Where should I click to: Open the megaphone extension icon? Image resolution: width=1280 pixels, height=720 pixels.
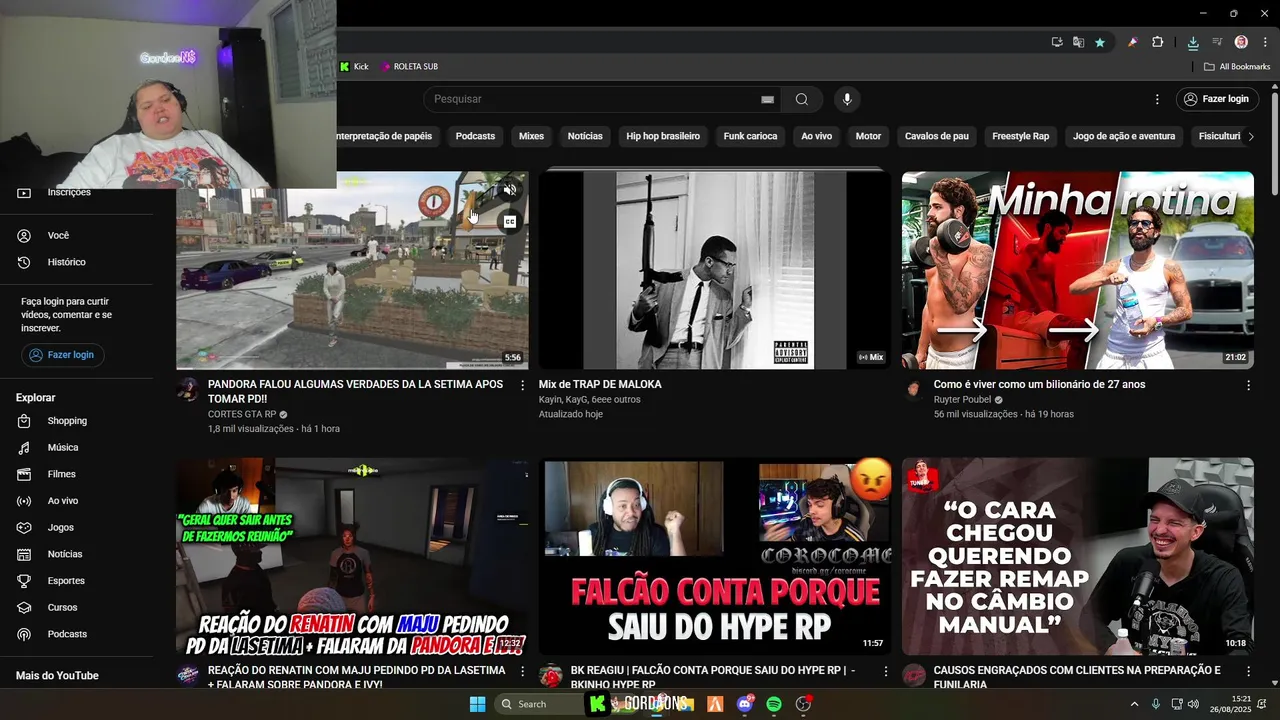click(x=1133, y=42)
